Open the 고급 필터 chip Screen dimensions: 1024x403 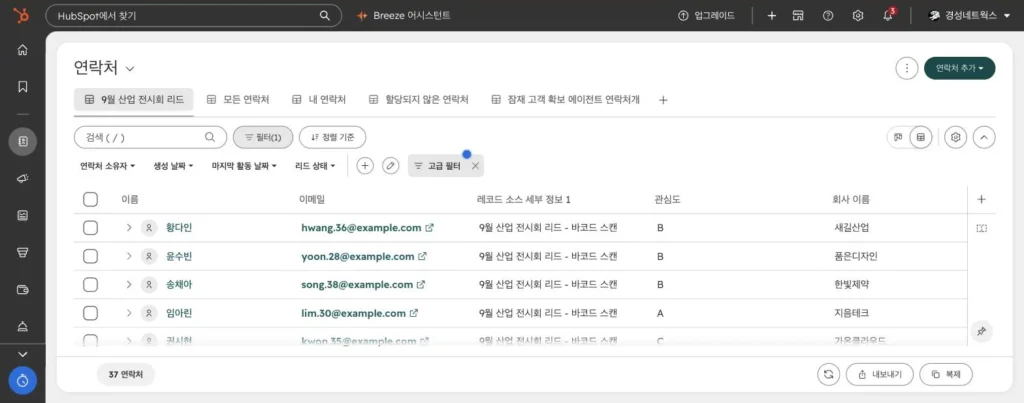(438, 166)
